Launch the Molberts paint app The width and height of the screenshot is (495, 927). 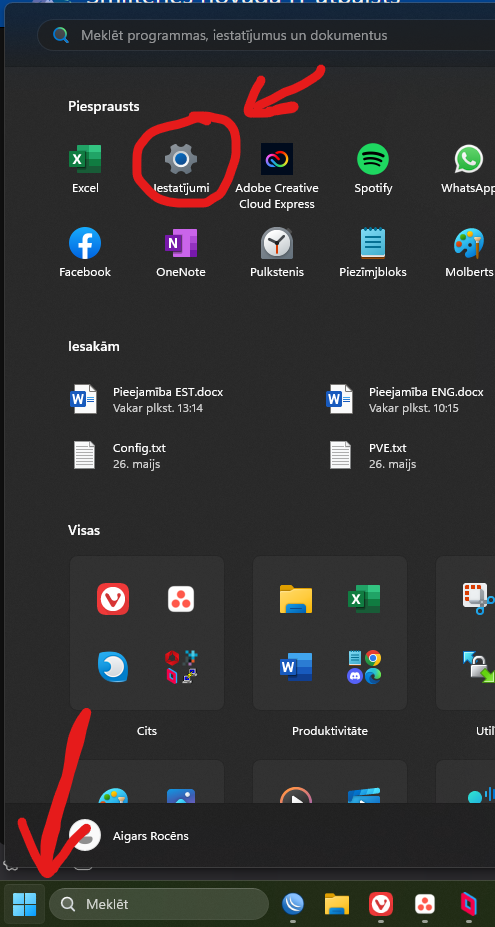click(x=469, y=254)
